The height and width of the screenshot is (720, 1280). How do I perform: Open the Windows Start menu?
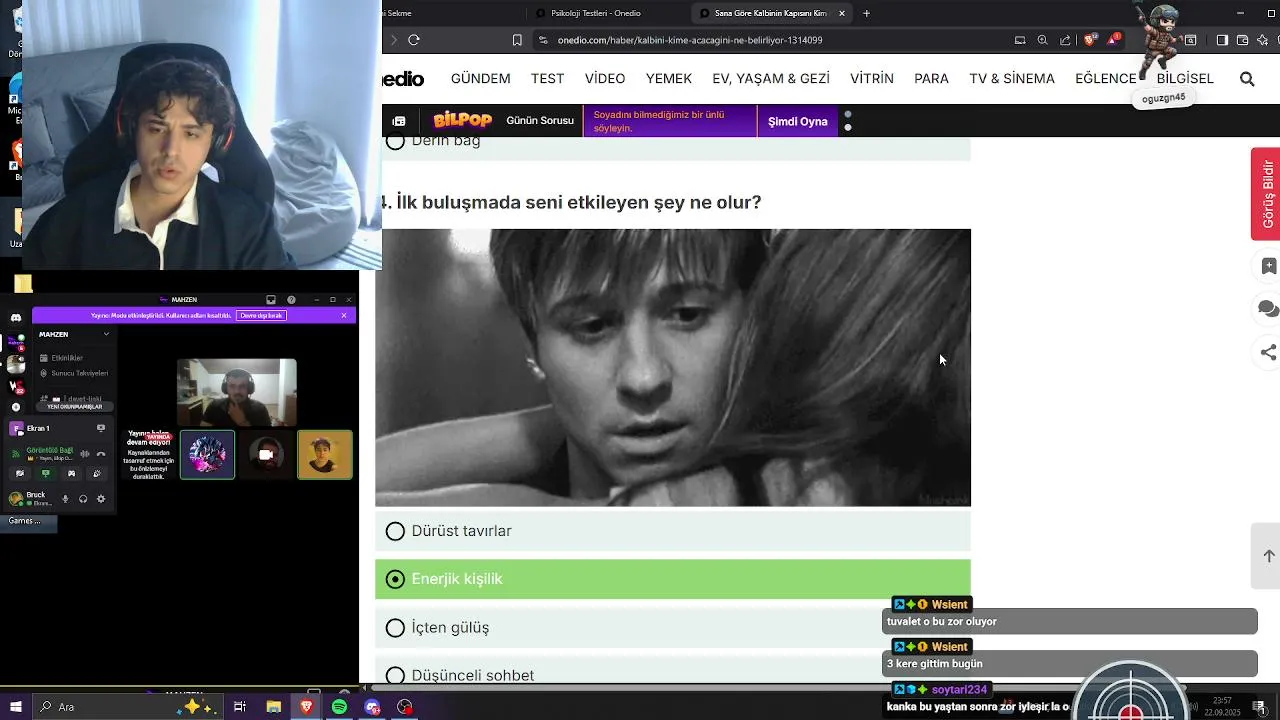click(x=16, y=707)
